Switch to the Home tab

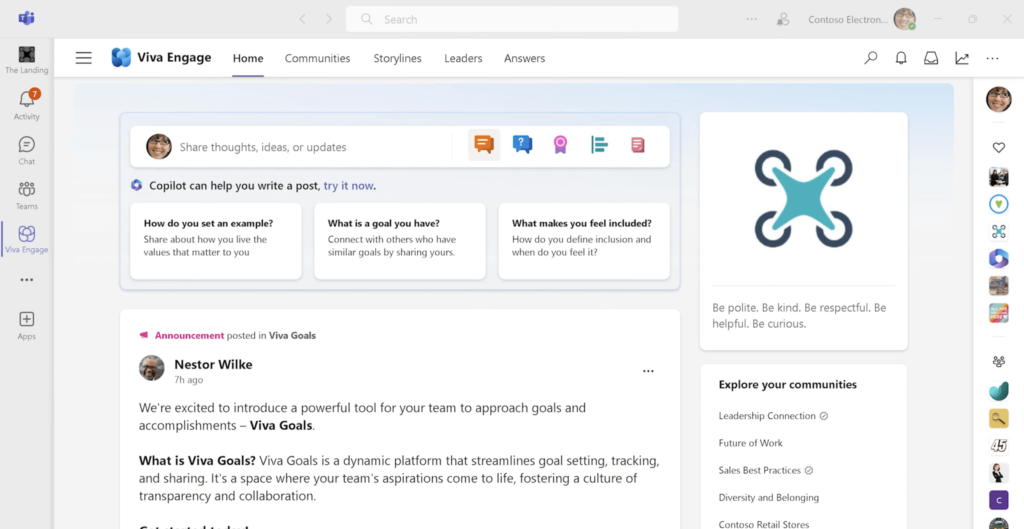(248, 58)
